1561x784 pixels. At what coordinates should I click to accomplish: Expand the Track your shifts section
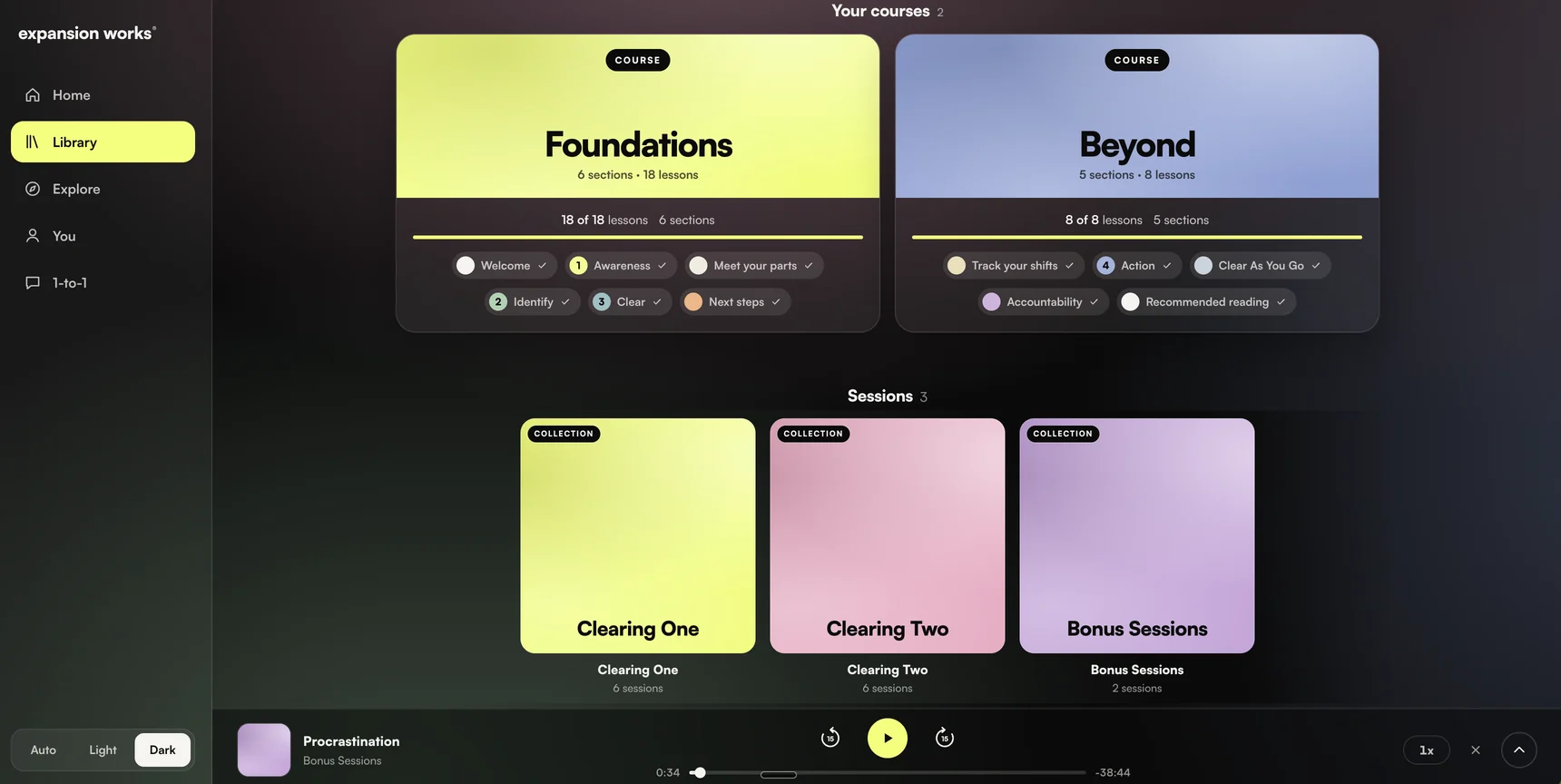coord(1014,266)
